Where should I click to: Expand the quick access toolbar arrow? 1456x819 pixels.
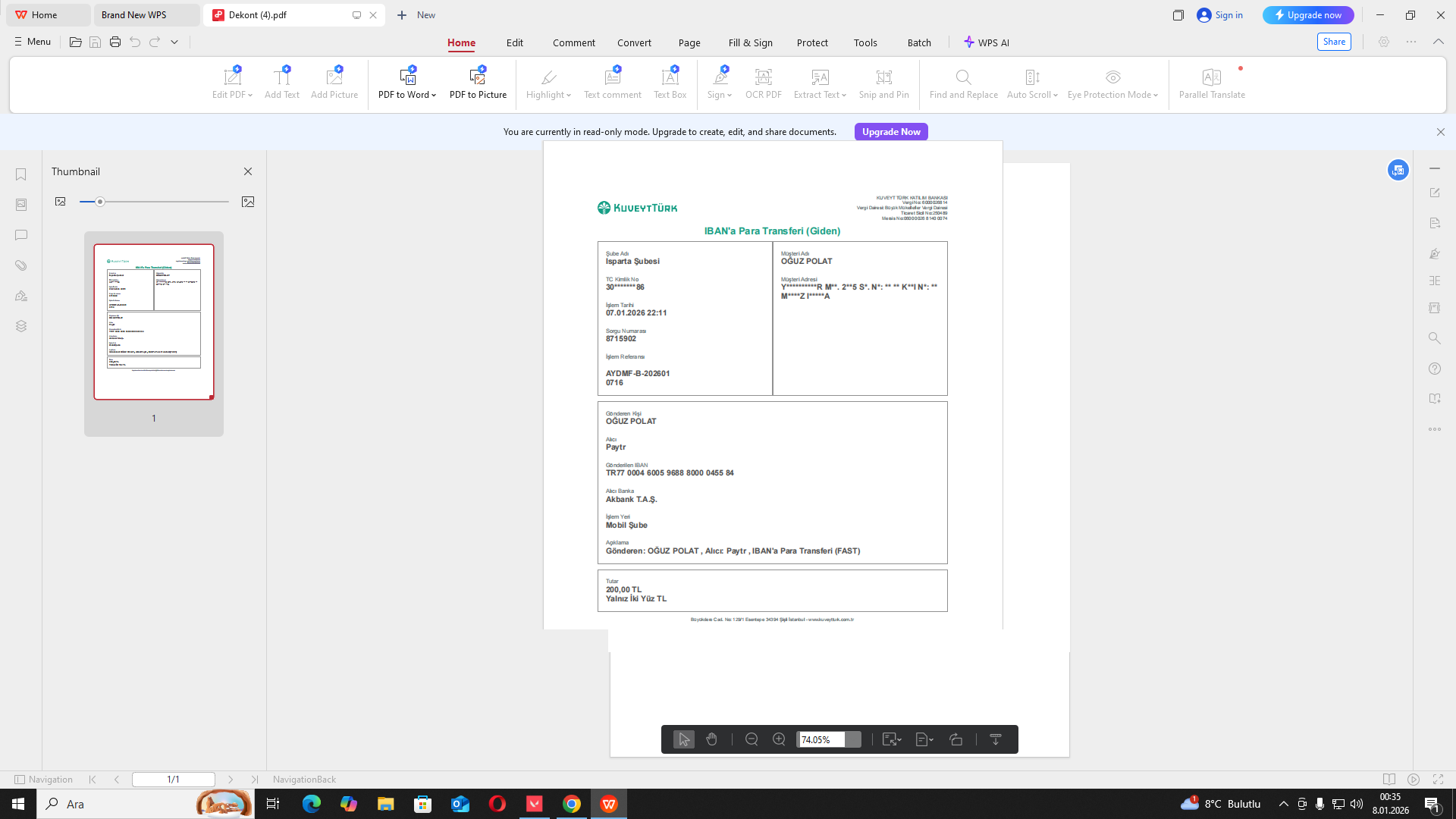point(174,42)
